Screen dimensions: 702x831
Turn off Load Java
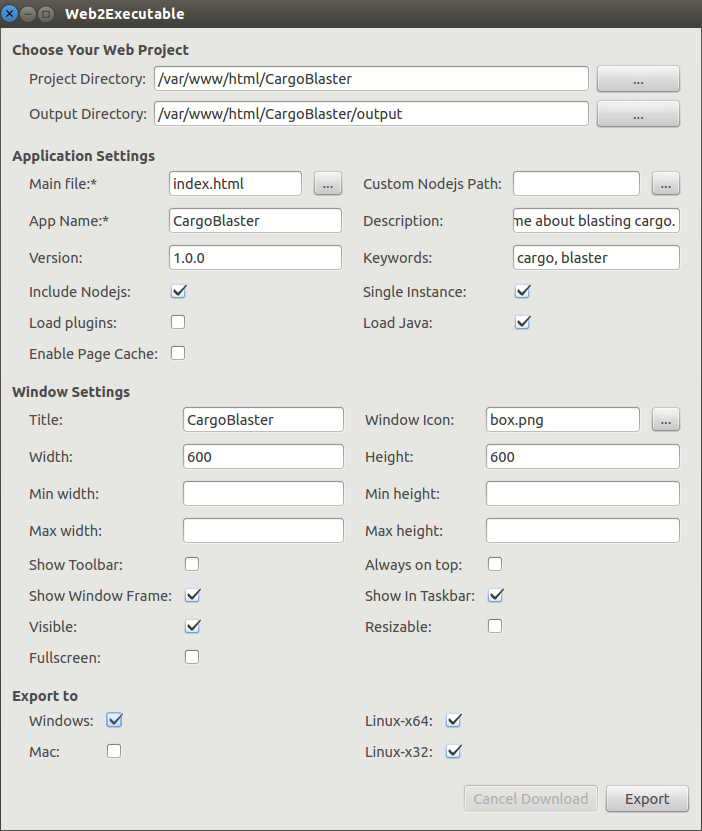[522, 322]
